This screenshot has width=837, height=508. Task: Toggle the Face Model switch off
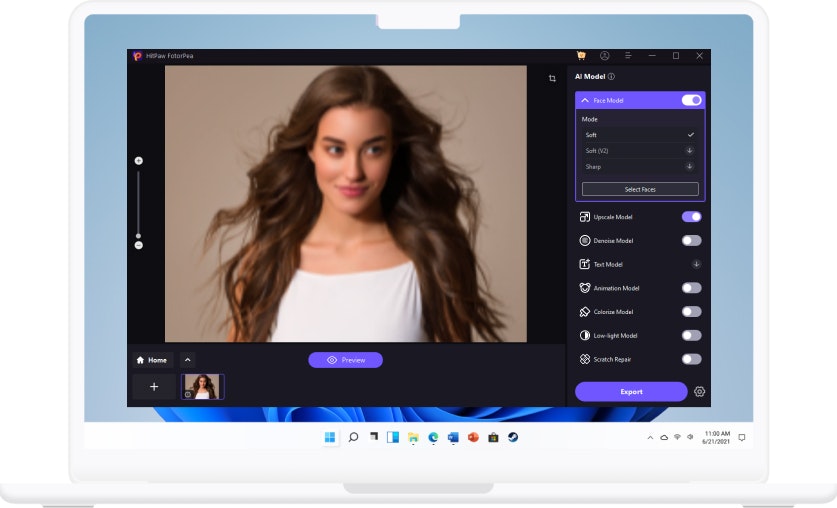[691, 100]
